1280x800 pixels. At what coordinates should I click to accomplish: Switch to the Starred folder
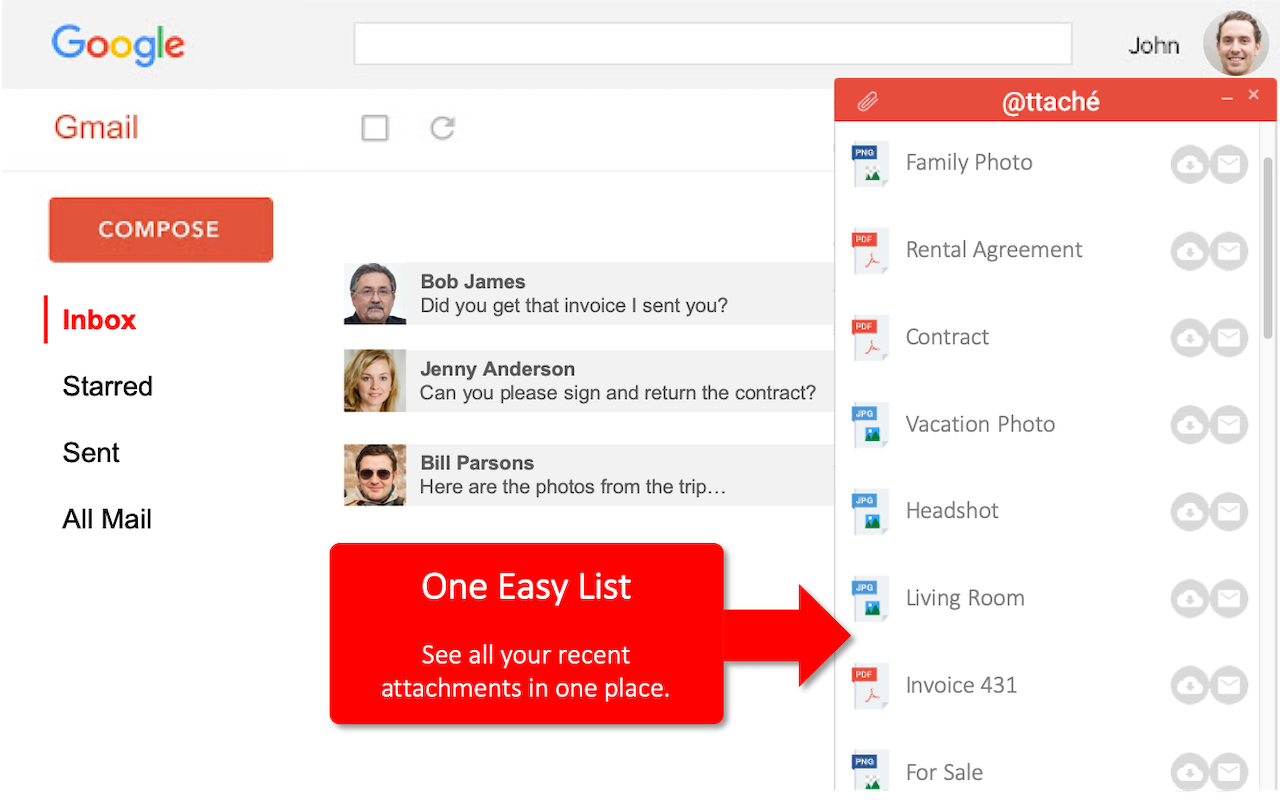point(107,386)
